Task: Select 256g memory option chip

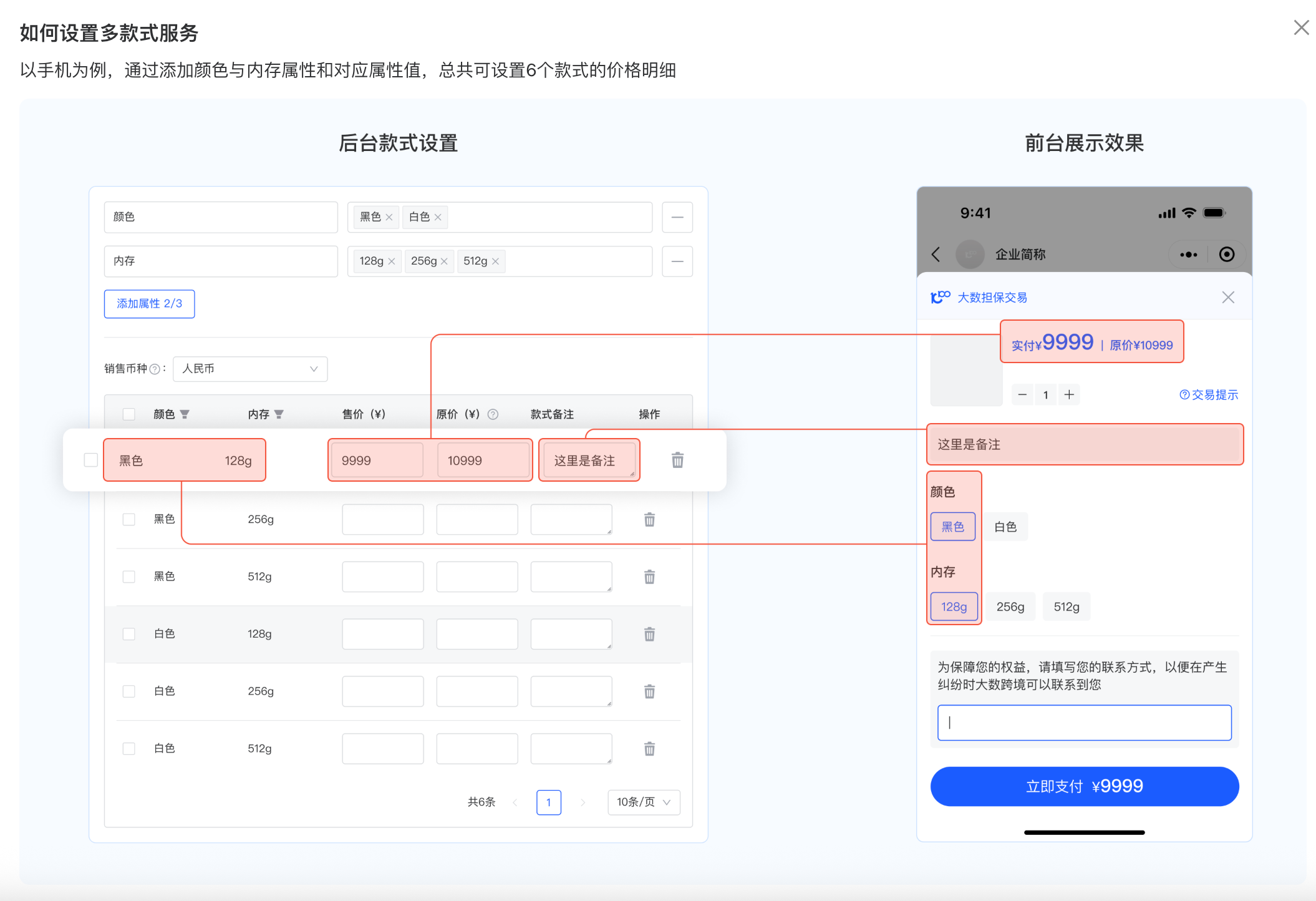Action: pyautogui.click(x=1010, y=606)
